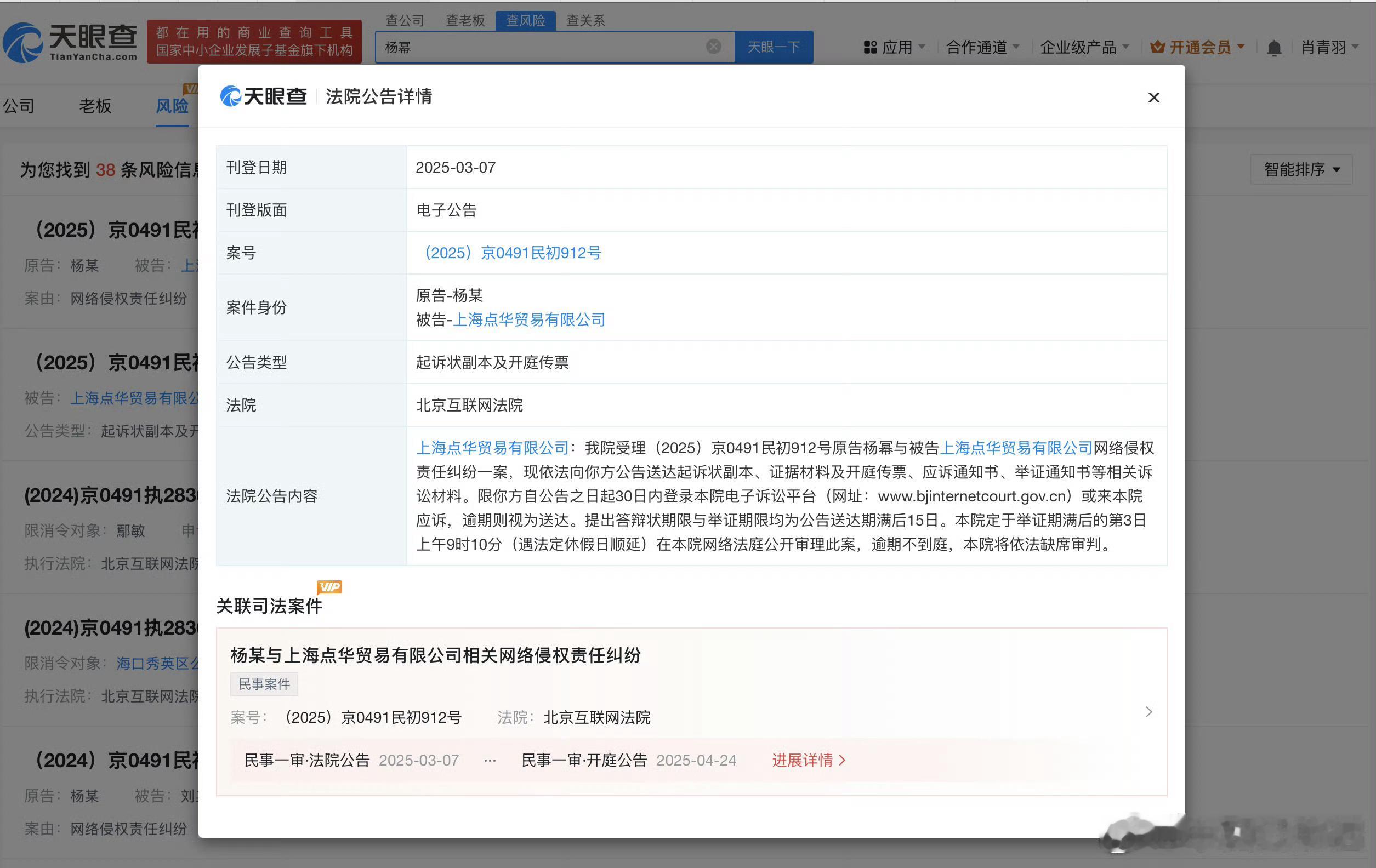Screen dimensions: 1376x868
Task: Click first 上海点华贸易有限公司 link in announcement content
Action: click(492, 447)
